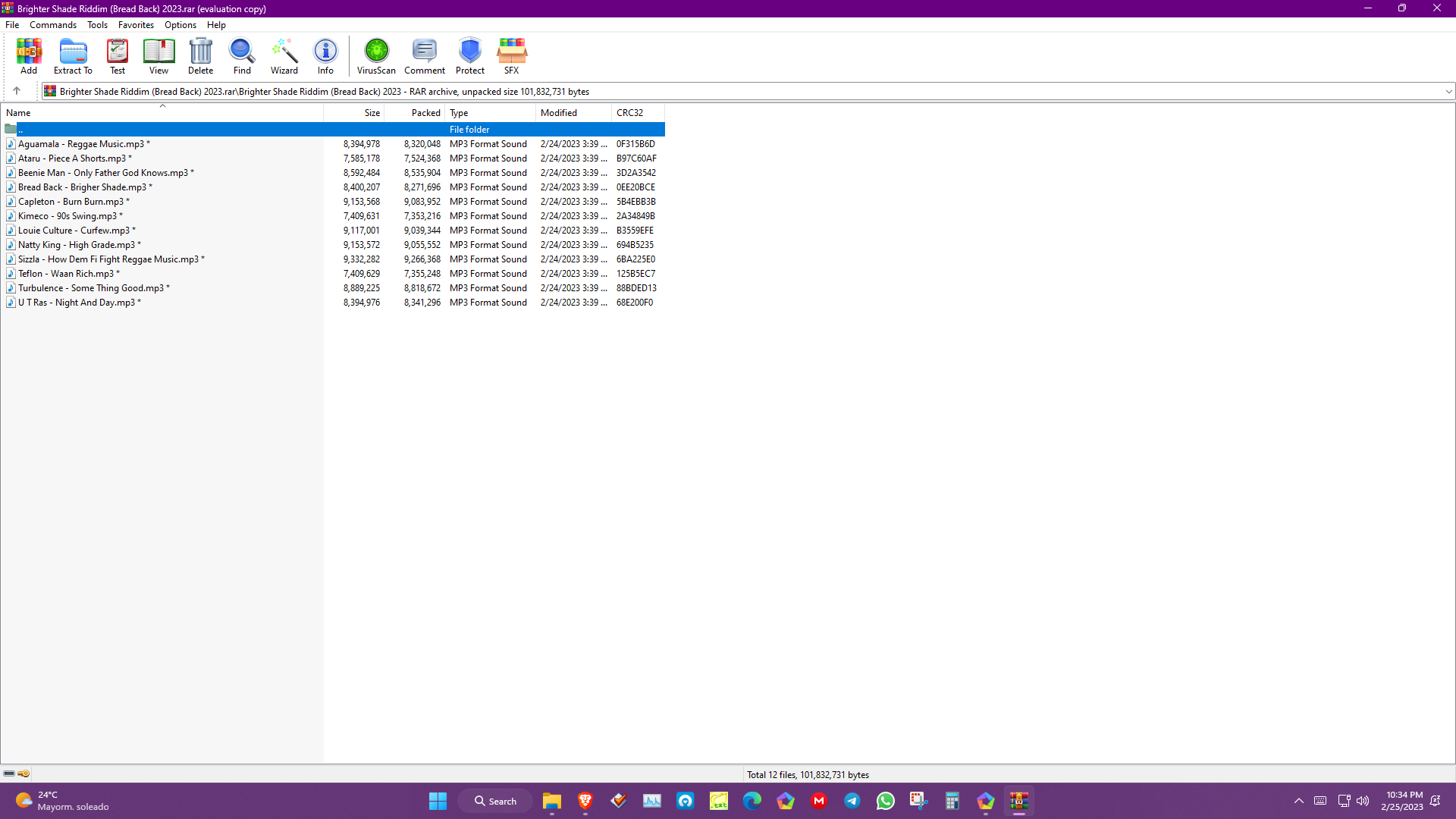Image resolution: width=1456 pixels, height=819 pixels.
Task: Open Microsoft Edge from taskbar
Action: click(752, 801)
